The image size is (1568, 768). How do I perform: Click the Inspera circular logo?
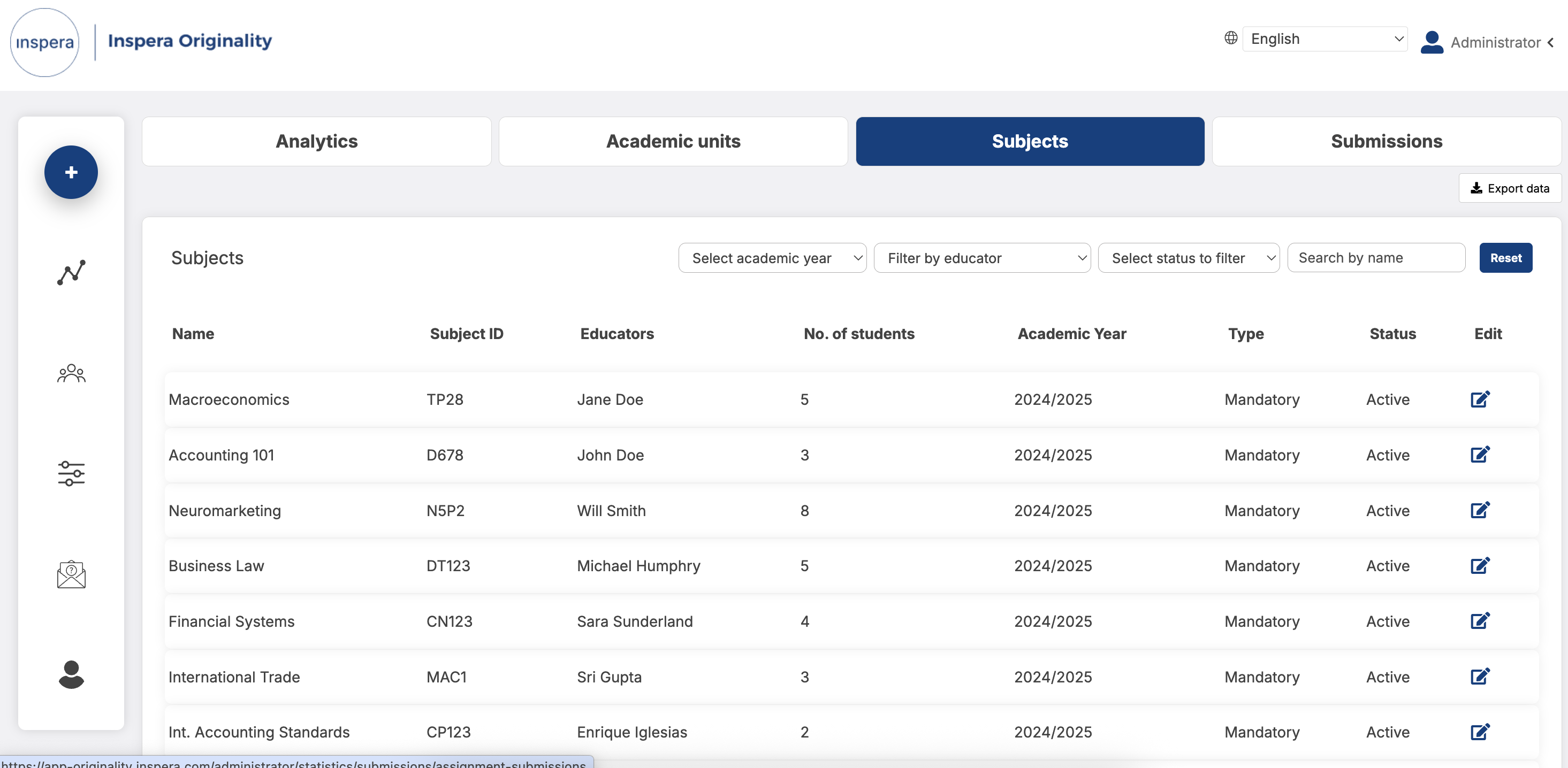(44, 42)
